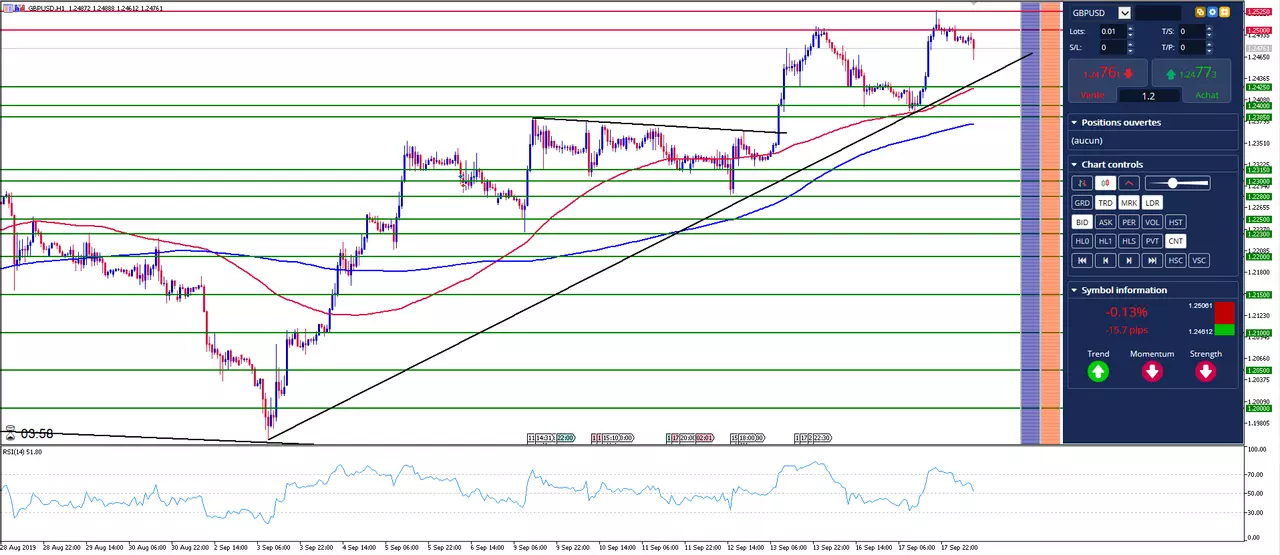Toggle the CNT countdown button
This screenshot has width=1280, height=555.
coord(1176,241)
